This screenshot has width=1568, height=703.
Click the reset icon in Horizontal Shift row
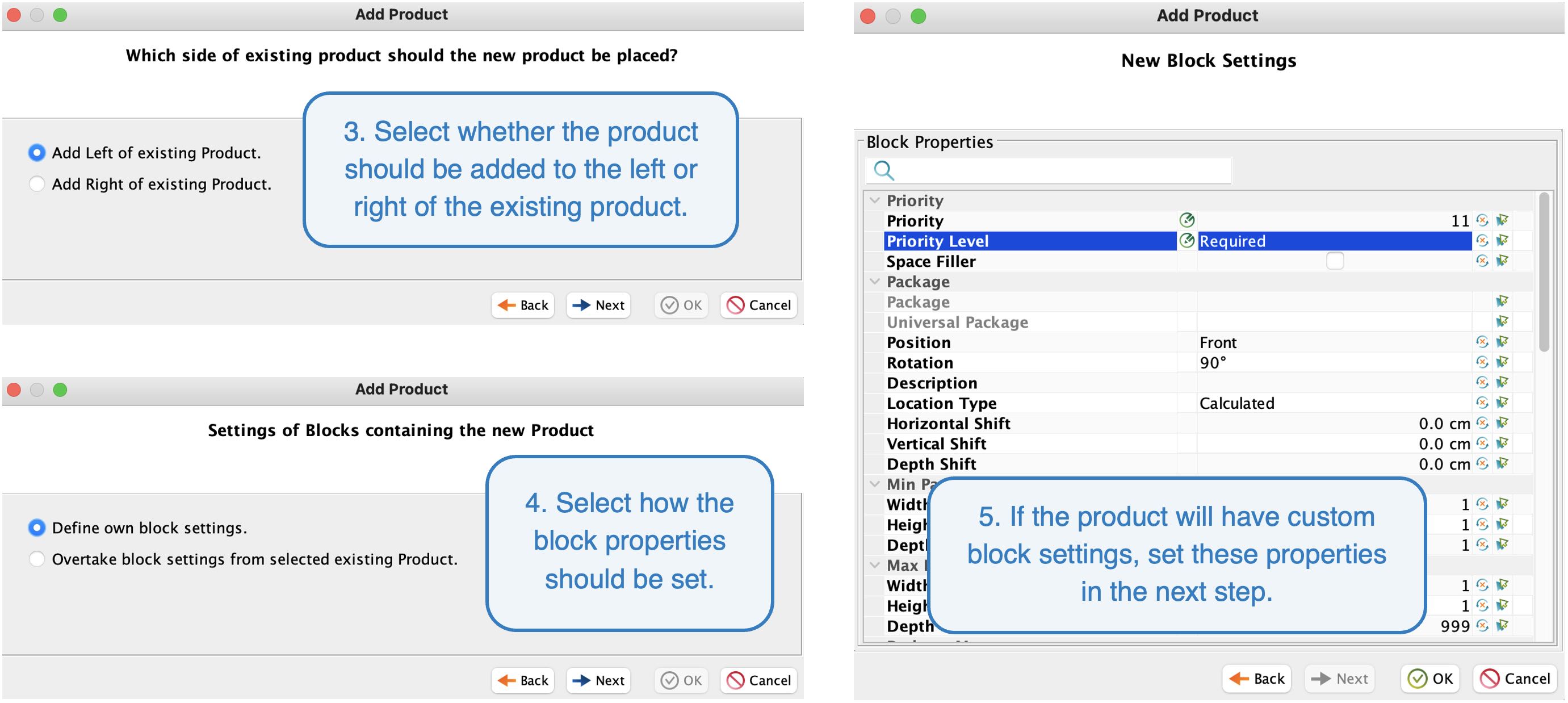click(x=1482, y=423)
